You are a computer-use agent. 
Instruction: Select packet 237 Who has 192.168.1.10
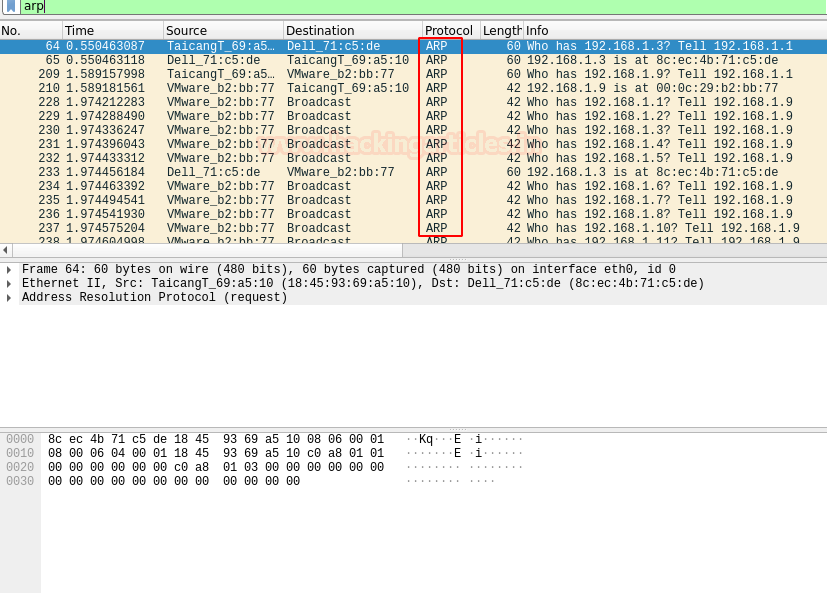(x=414, y=228)
